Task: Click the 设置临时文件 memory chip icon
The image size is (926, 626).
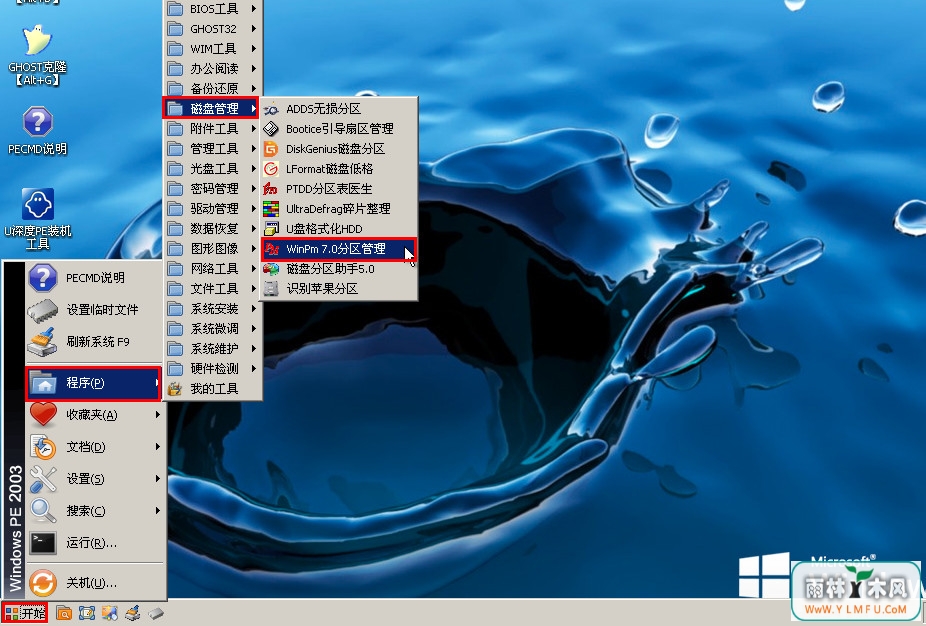Action: pyautogui.click(x=43, y=309)
